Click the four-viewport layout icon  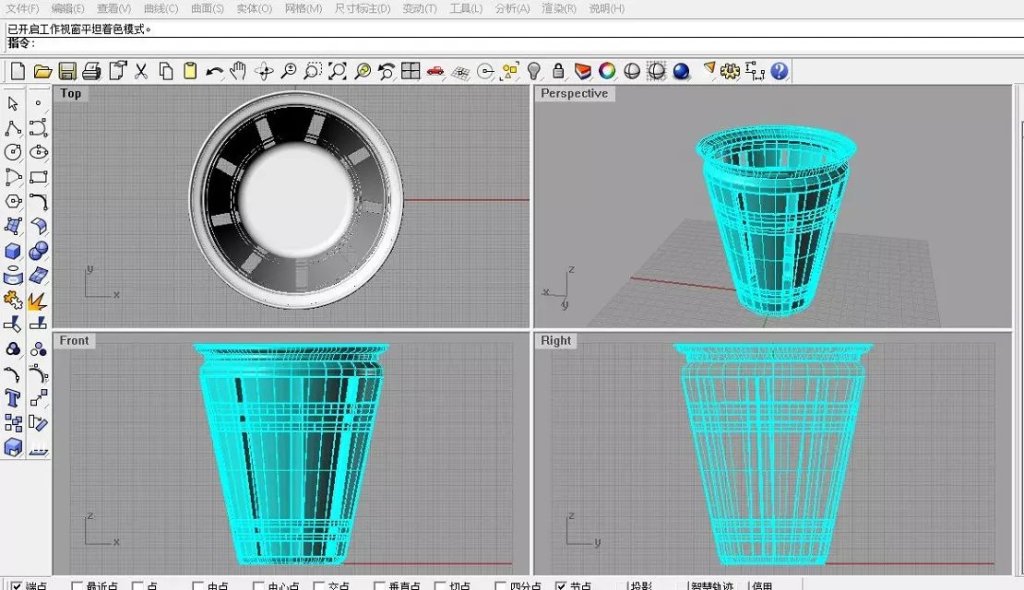410,71
